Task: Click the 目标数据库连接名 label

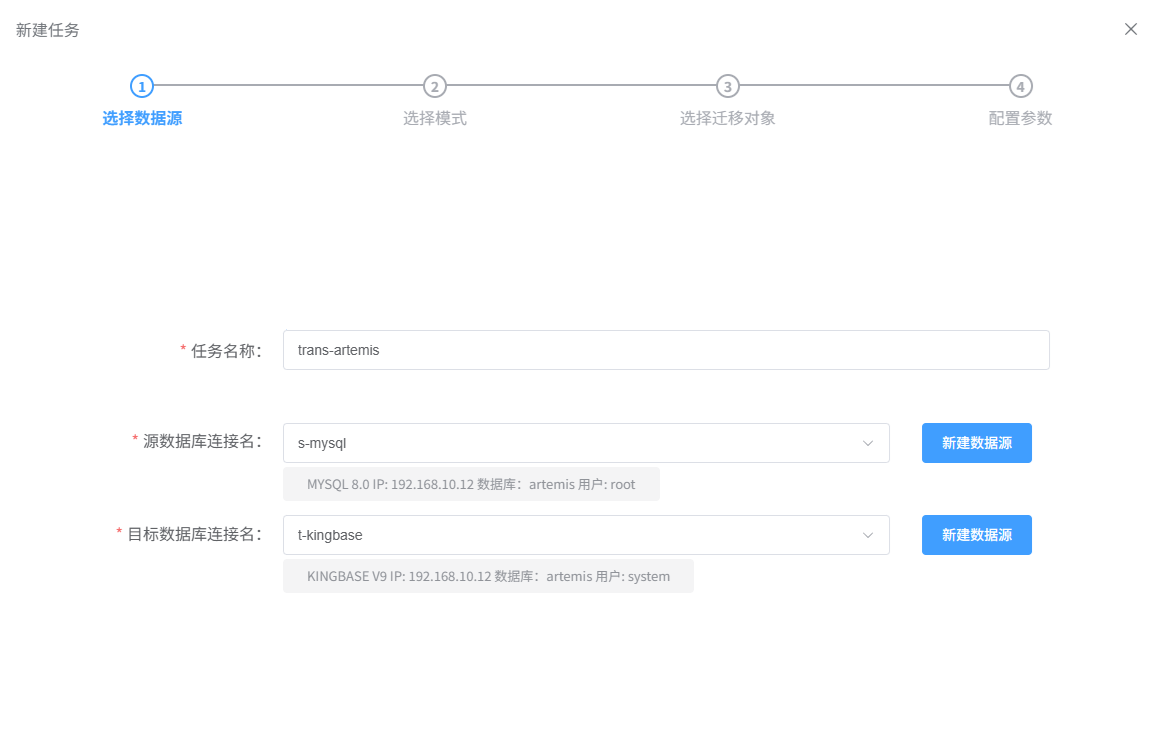Action: pyautogui.click(x=194, y=534)
